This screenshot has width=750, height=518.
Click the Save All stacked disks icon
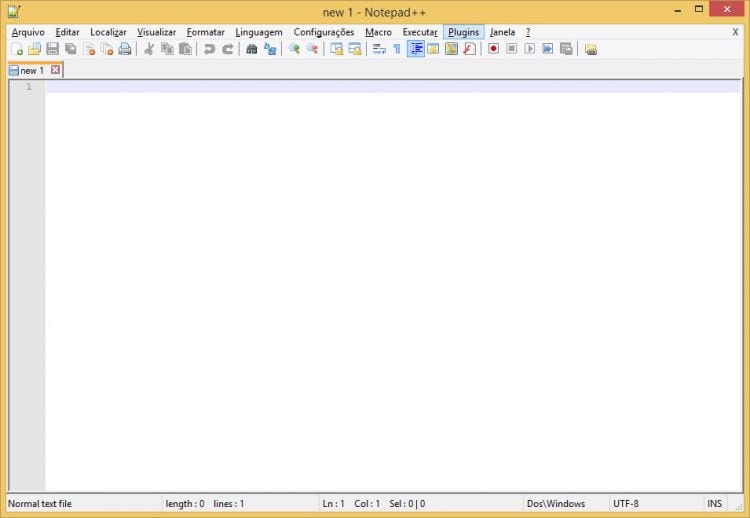point(71,49)
